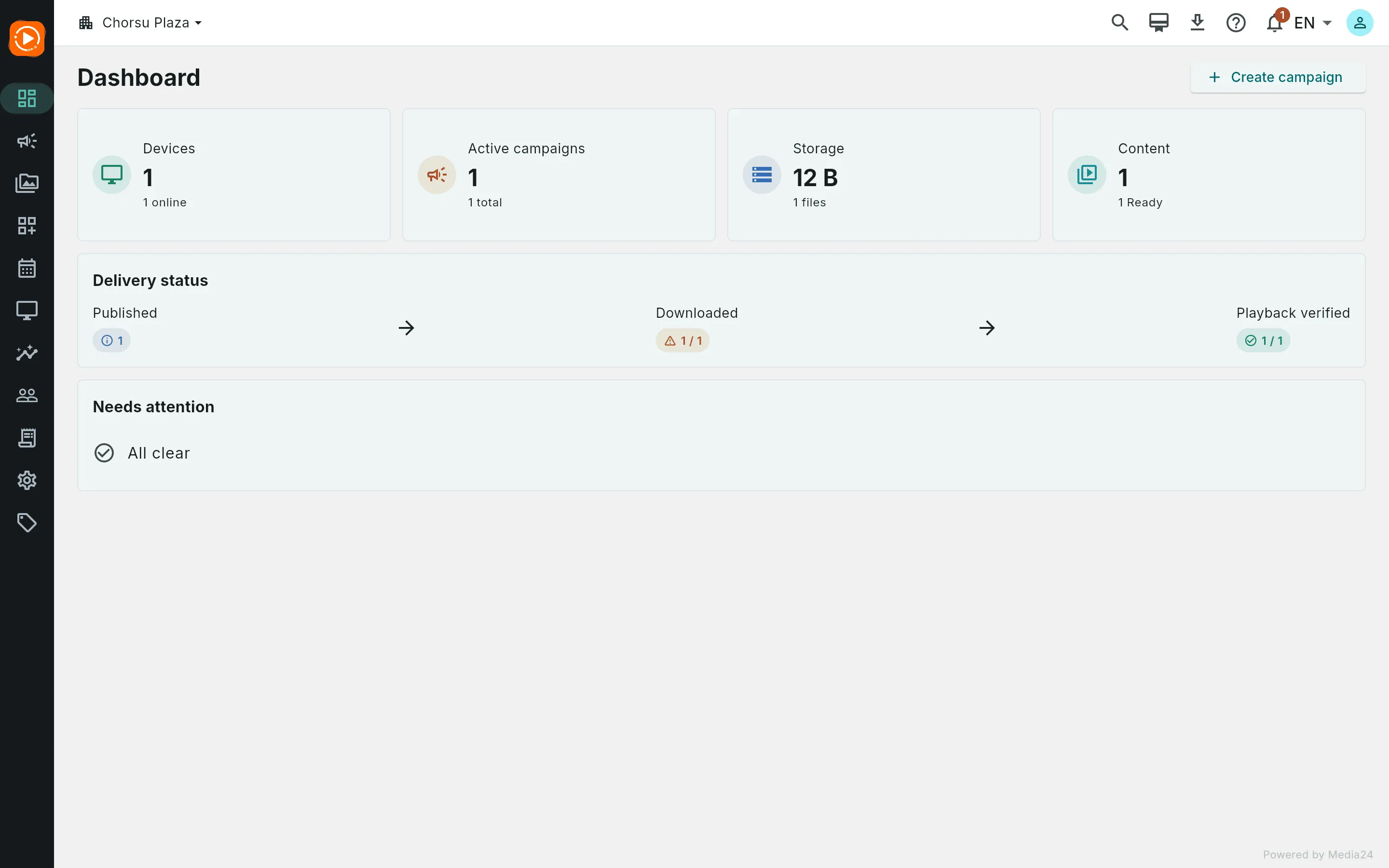The height and width of the screenshot is (868, 1389).
Task: Open notifications bell with badge
Action: (1275, 22)
